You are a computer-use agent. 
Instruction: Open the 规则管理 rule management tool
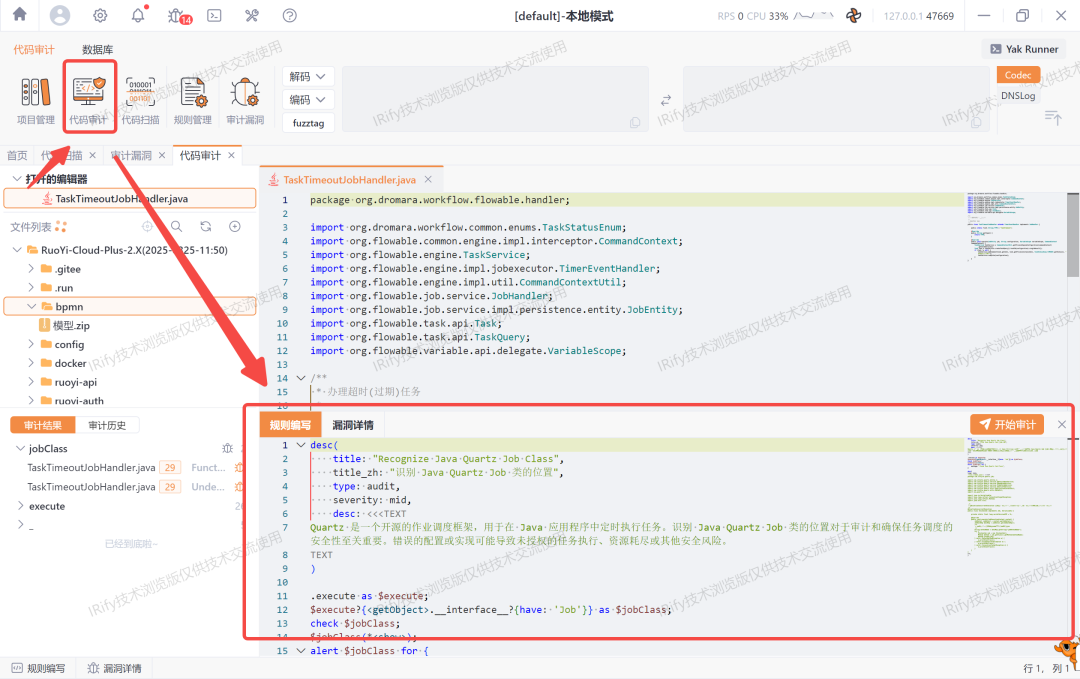point(193,101)
